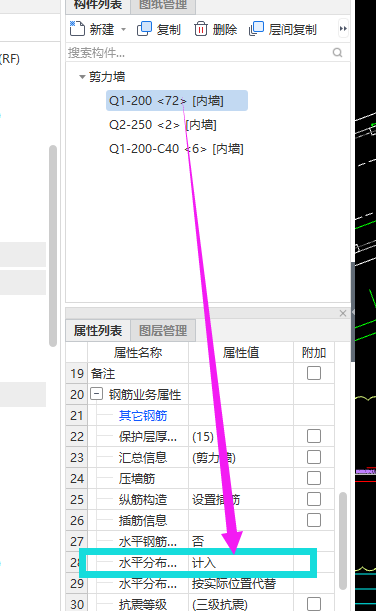Screen dimensions: 376x611
Task: Click the search magnifier icon
Action: click(337, 52)
